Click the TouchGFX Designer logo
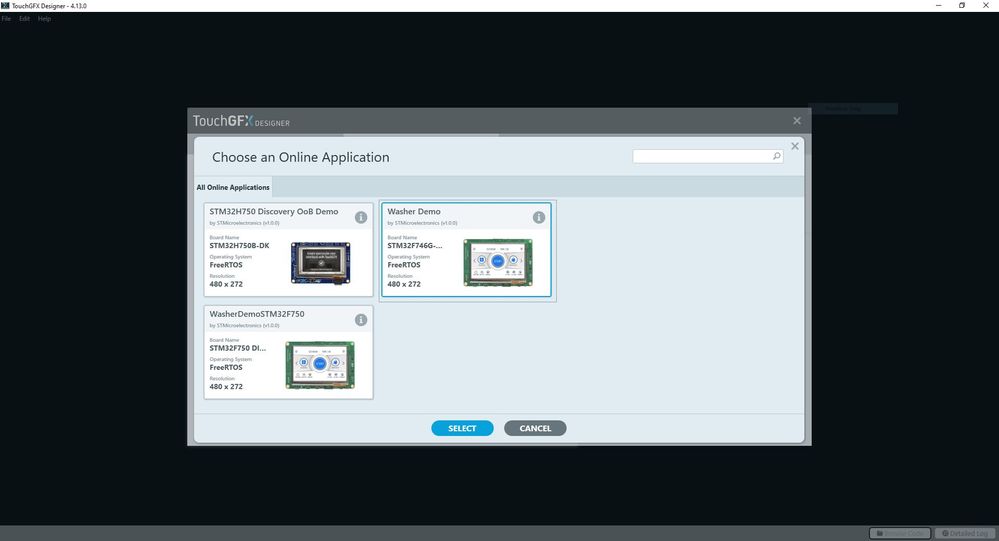This screenshot has width=999, height=541. coord(241,121)
